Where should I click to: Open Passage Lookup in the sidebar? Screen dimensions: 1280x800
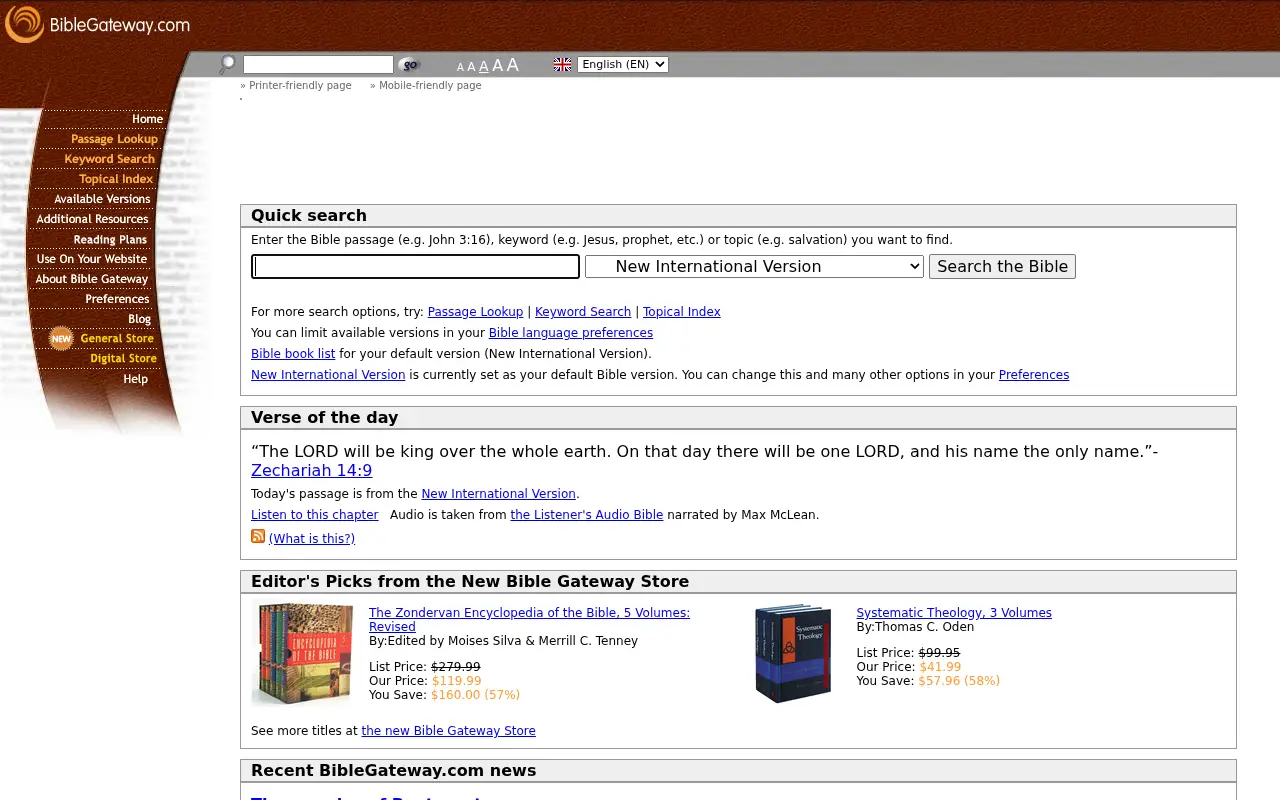click(114, 139)
